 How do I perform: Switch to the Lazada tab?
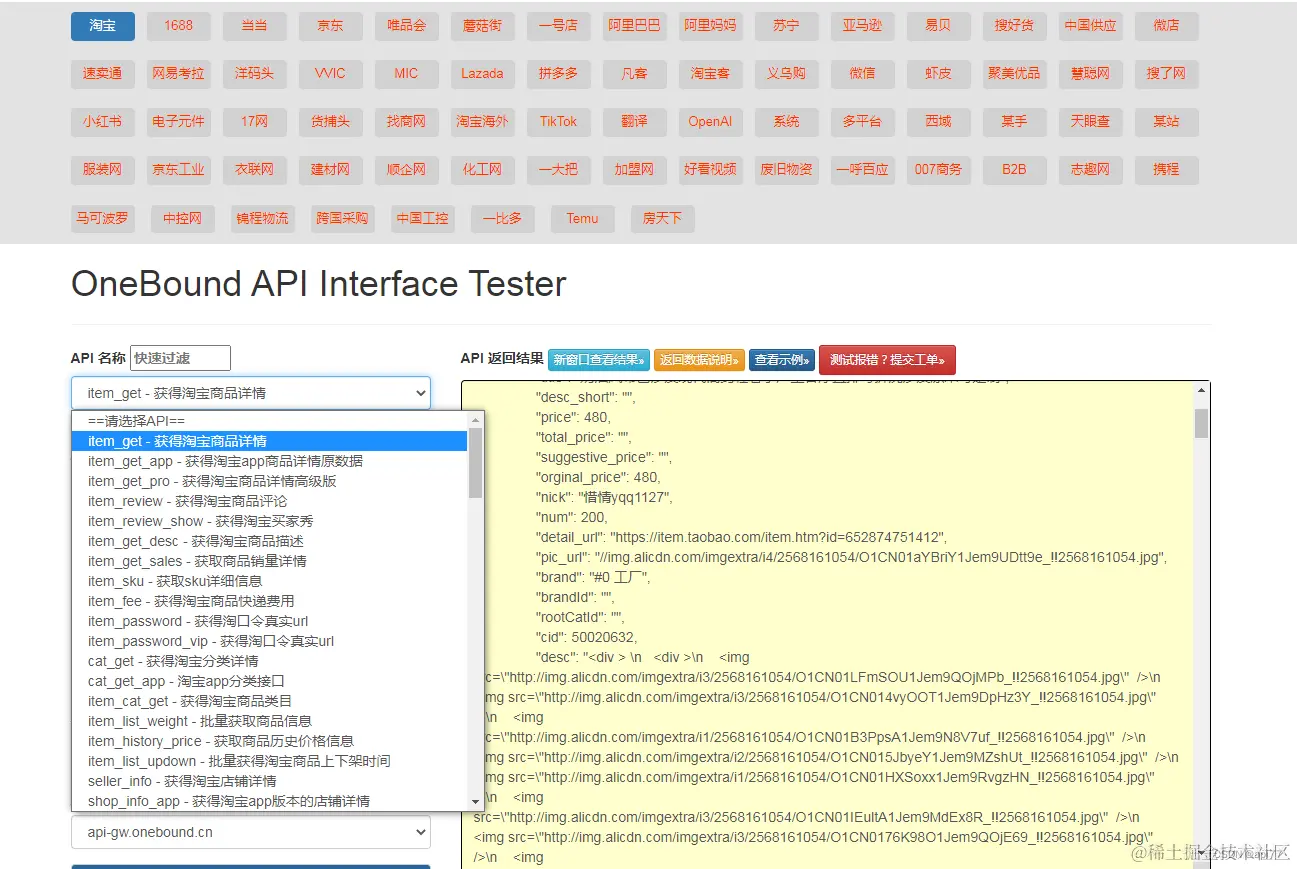coord(482,74)
